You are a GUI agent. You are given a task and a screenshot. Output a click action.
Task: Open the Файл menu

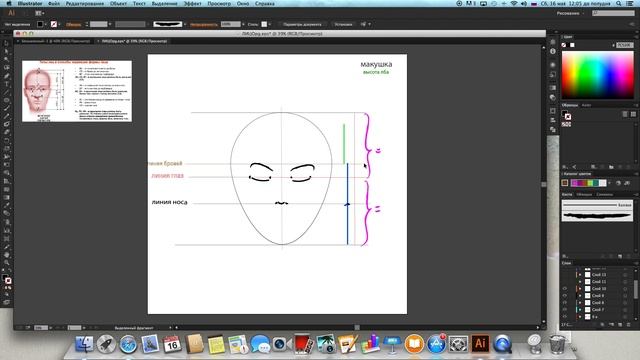(54, 3)
